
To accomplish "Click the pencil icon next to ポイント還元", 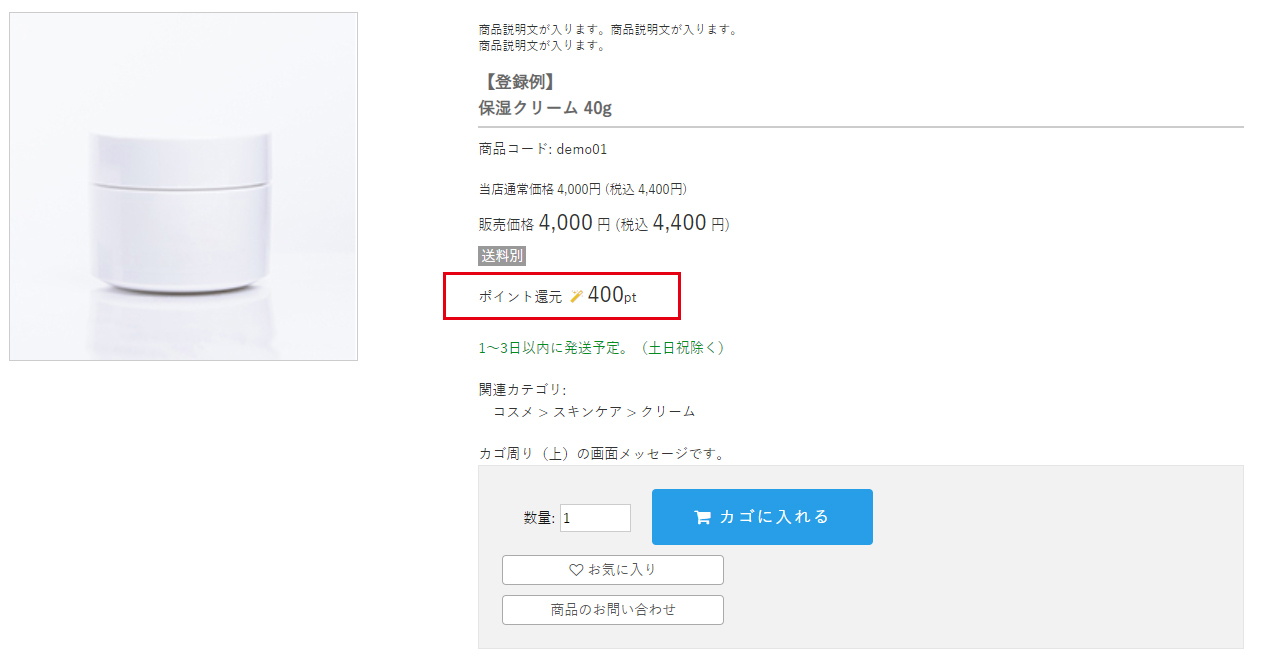I will 576,296.
